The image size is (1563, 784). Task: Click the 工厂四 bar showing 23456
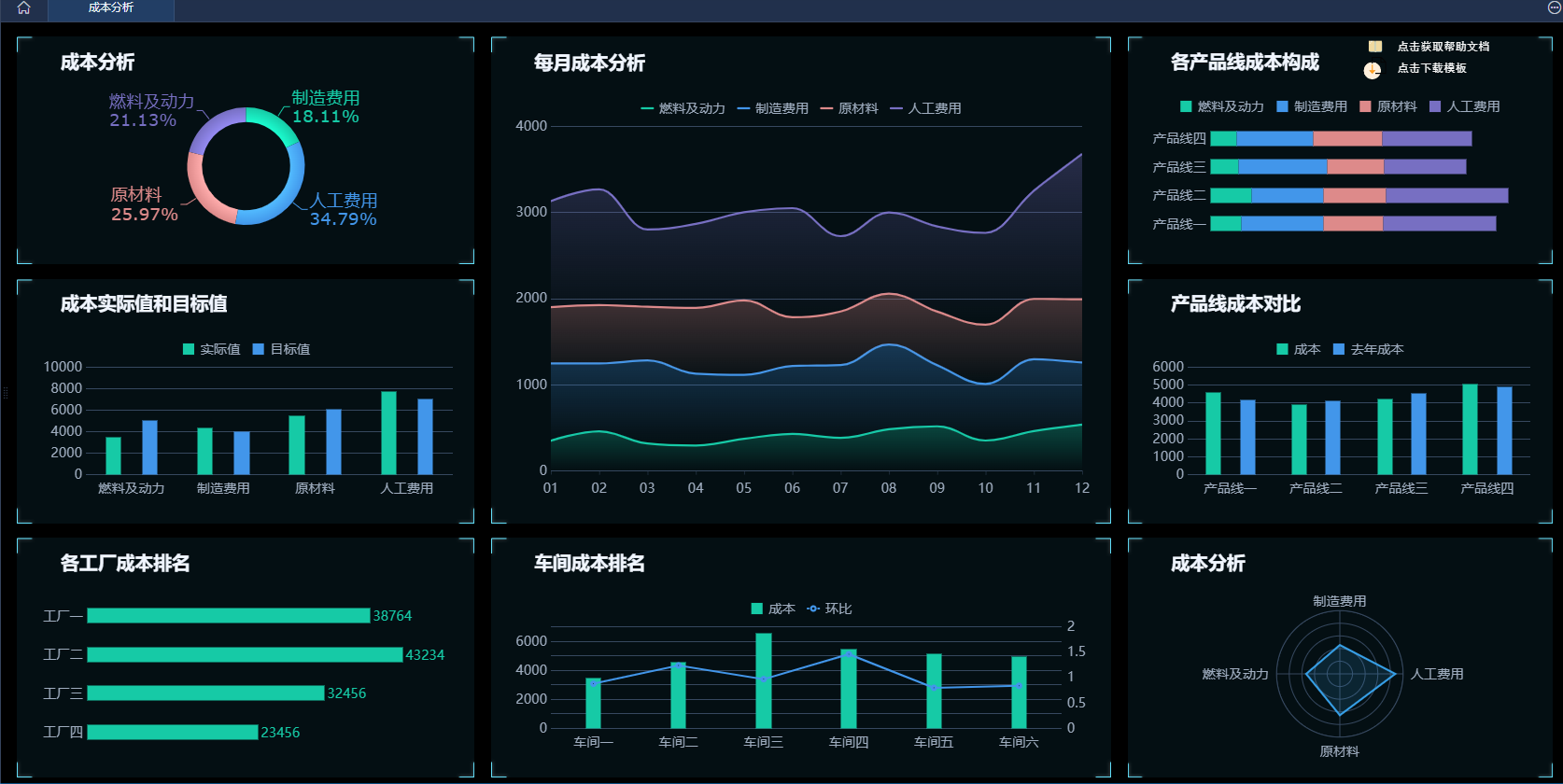[x=172, y=733]
